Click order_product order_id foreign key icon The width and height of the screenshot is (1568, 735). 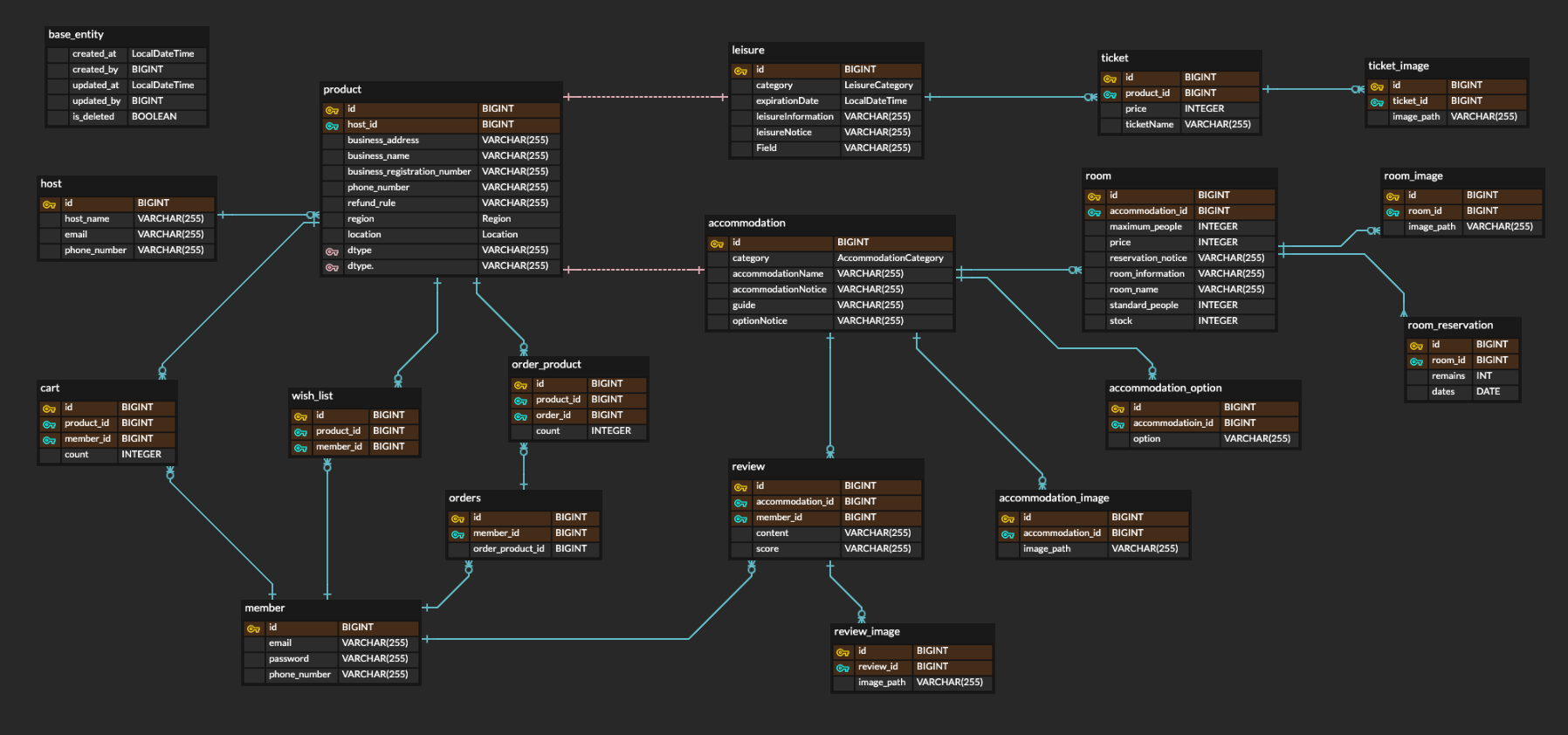point(520,416)
